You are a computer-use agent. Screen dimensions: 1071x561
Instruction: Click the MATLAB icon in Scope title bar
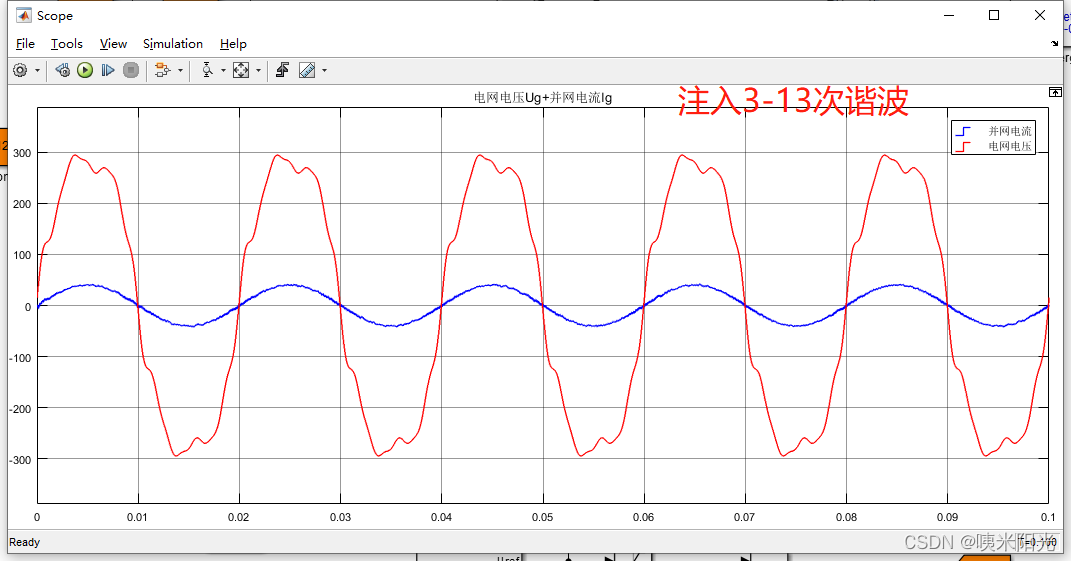pyautogui.click(x=24, y=15)
